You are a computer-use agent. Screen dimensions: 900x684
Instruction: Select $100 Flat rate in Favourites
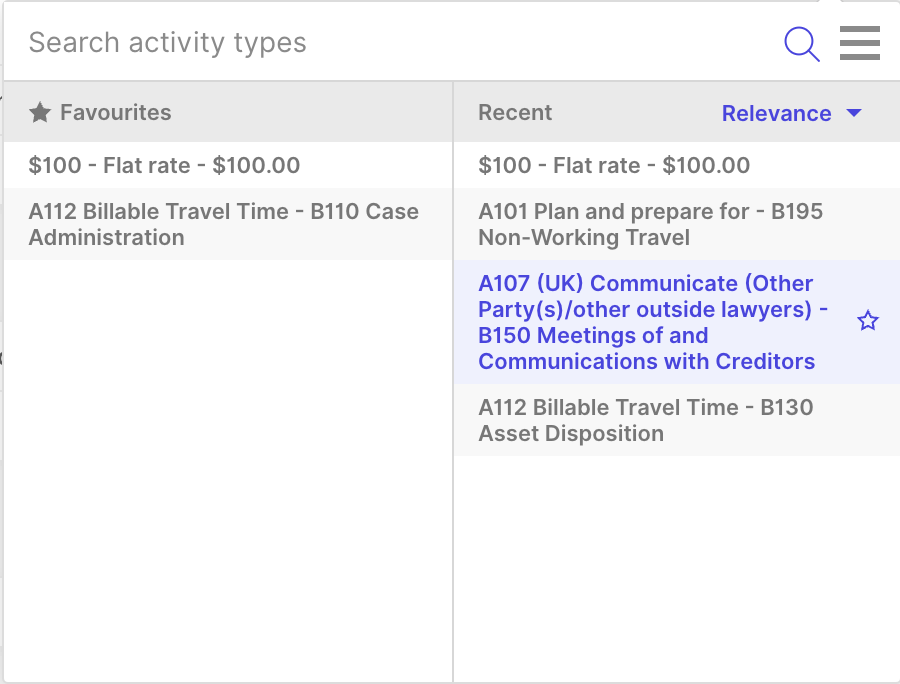coord(164,165)
